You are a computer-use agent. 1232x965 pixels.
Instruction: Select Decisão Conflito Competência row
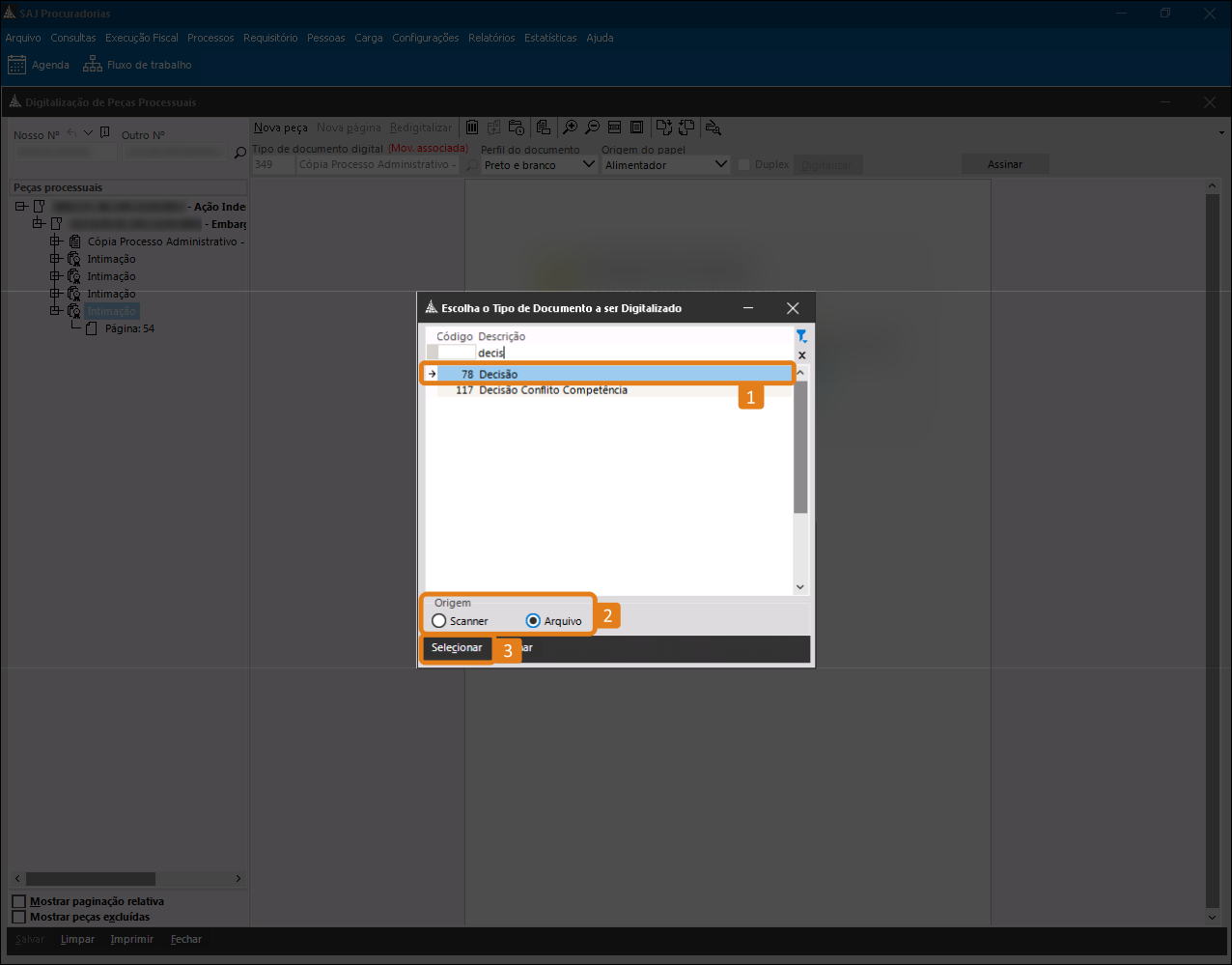coord(552,390)
